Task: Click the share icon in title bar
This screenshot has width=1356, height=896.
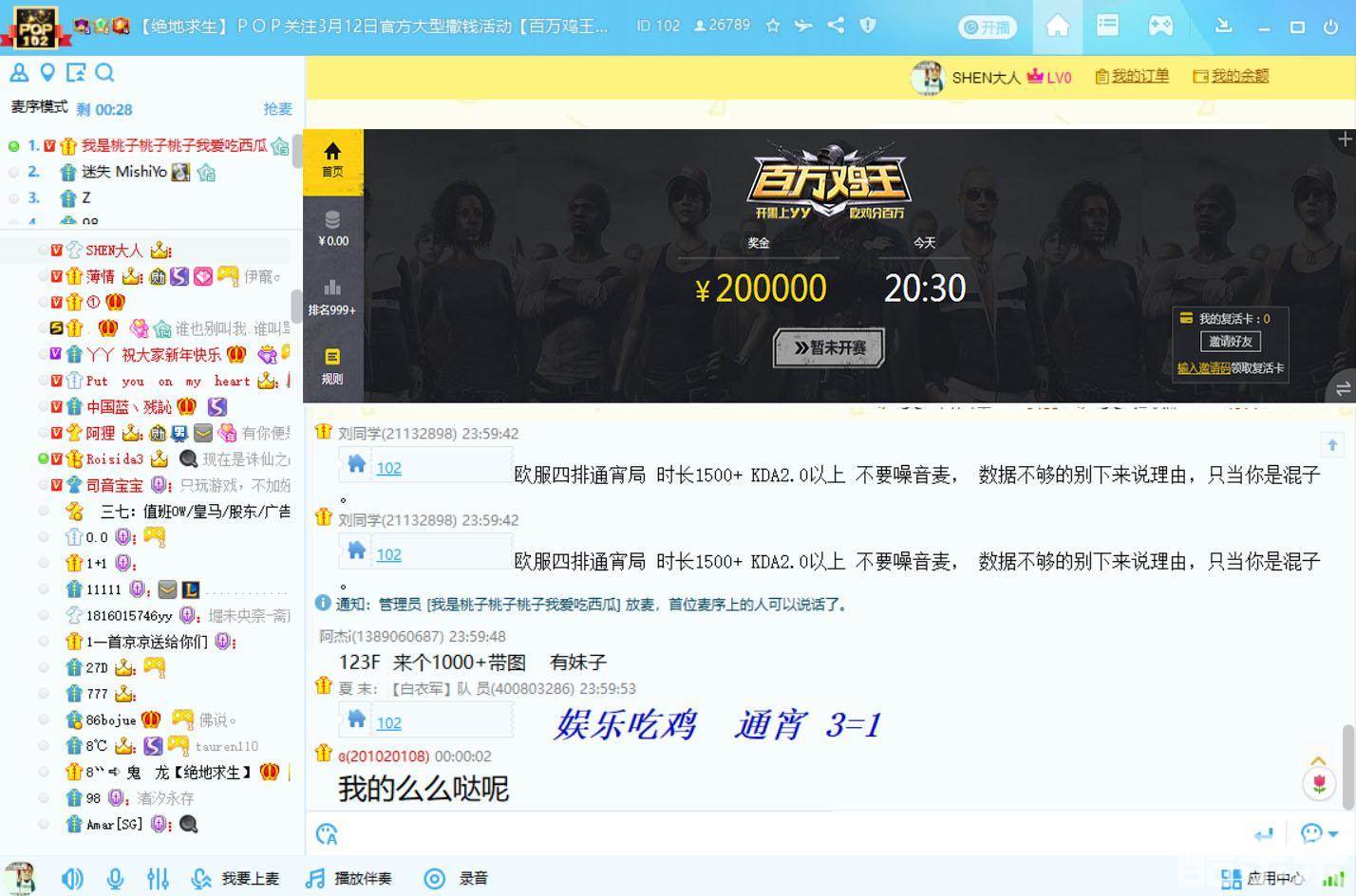Action: [836, 26]
